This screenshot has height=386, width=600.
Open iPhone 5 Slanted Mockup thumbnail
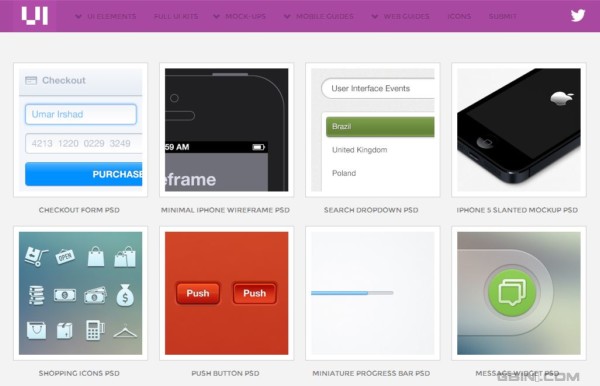(519, 130)
